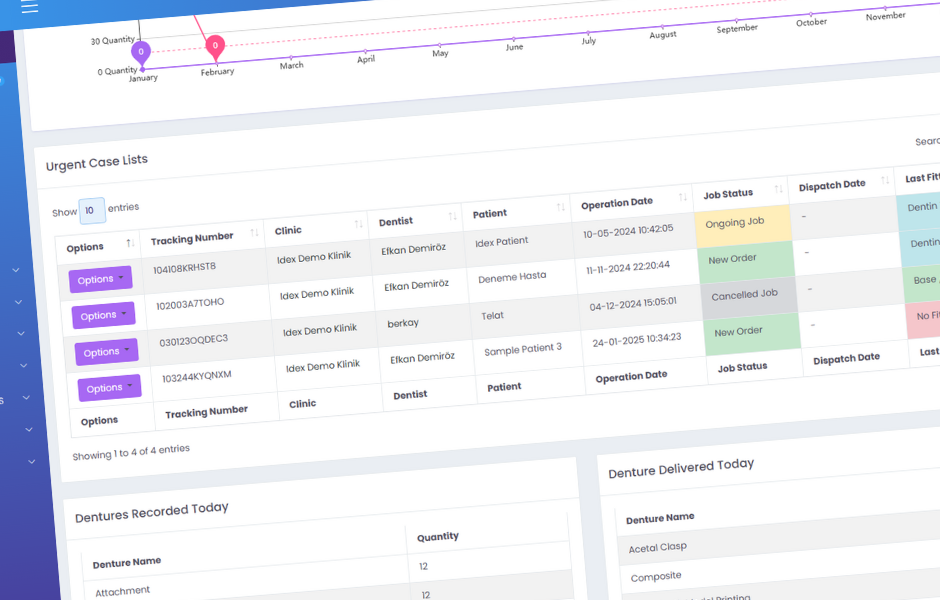Click the Job Status column sort arrows

tap(778, 189)
